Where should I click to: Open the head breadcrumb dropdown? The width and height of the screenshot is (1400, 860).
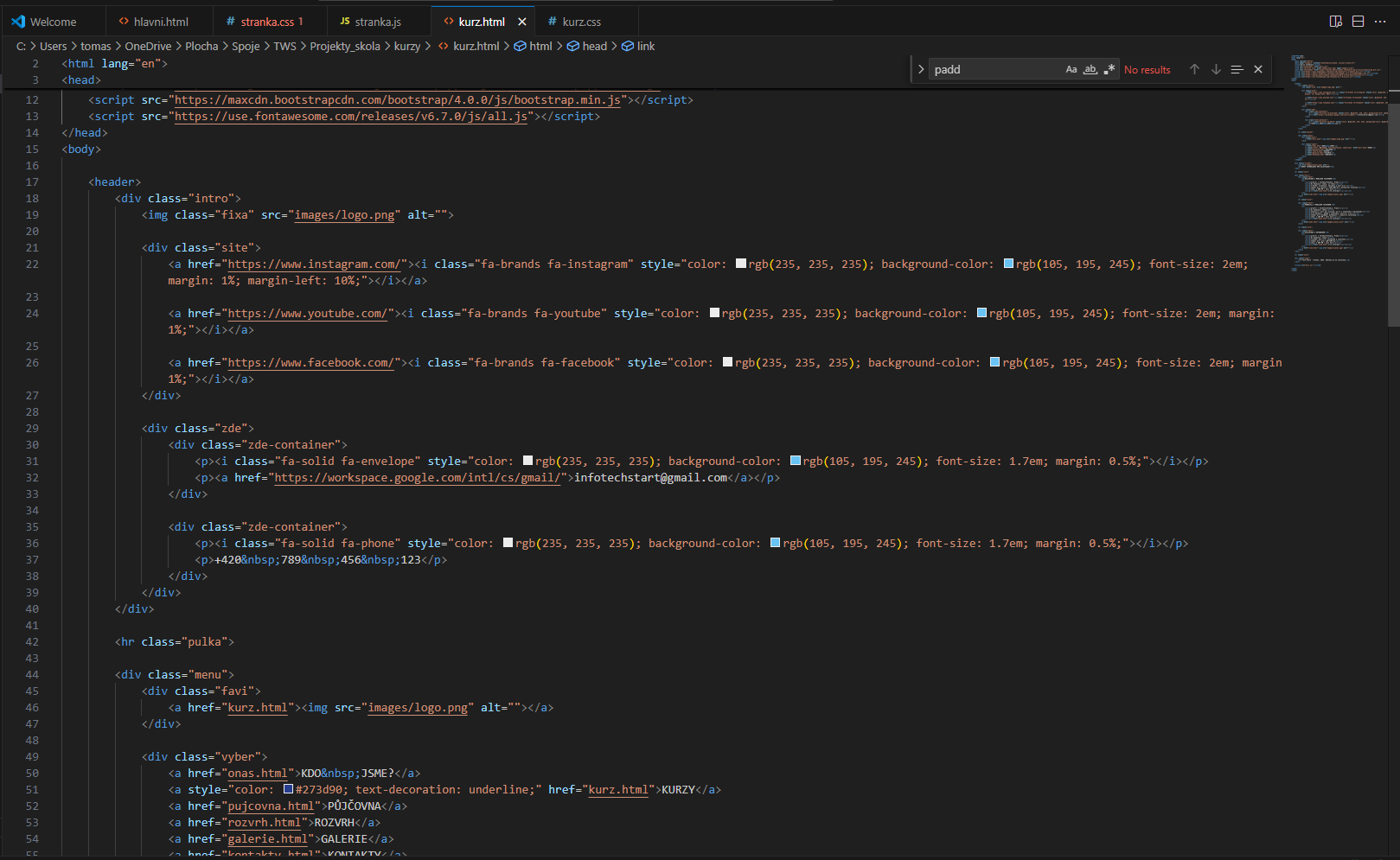click(x=594, y=46)
